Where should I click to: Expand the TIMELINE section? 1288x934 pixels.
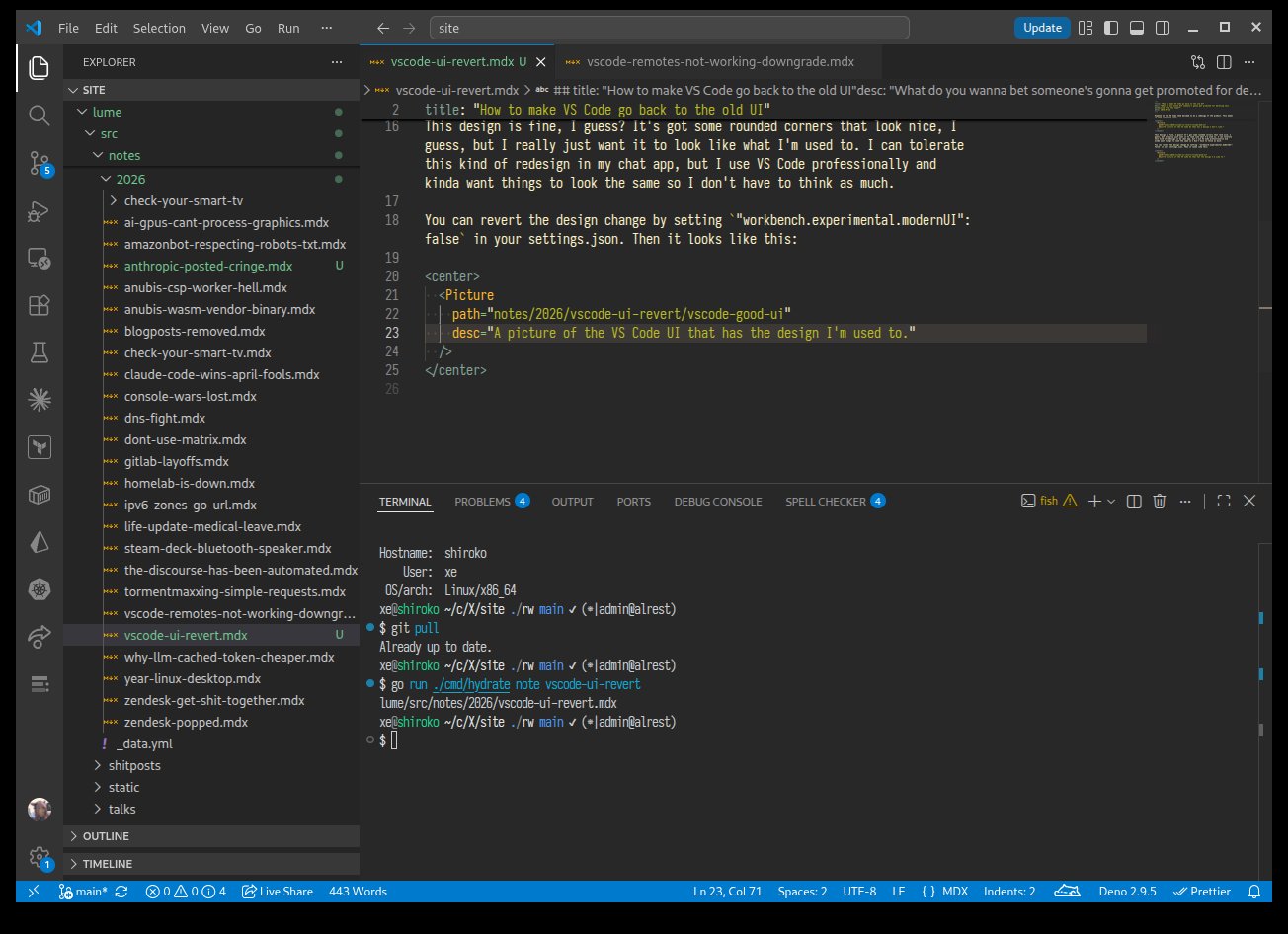(211, 863)
